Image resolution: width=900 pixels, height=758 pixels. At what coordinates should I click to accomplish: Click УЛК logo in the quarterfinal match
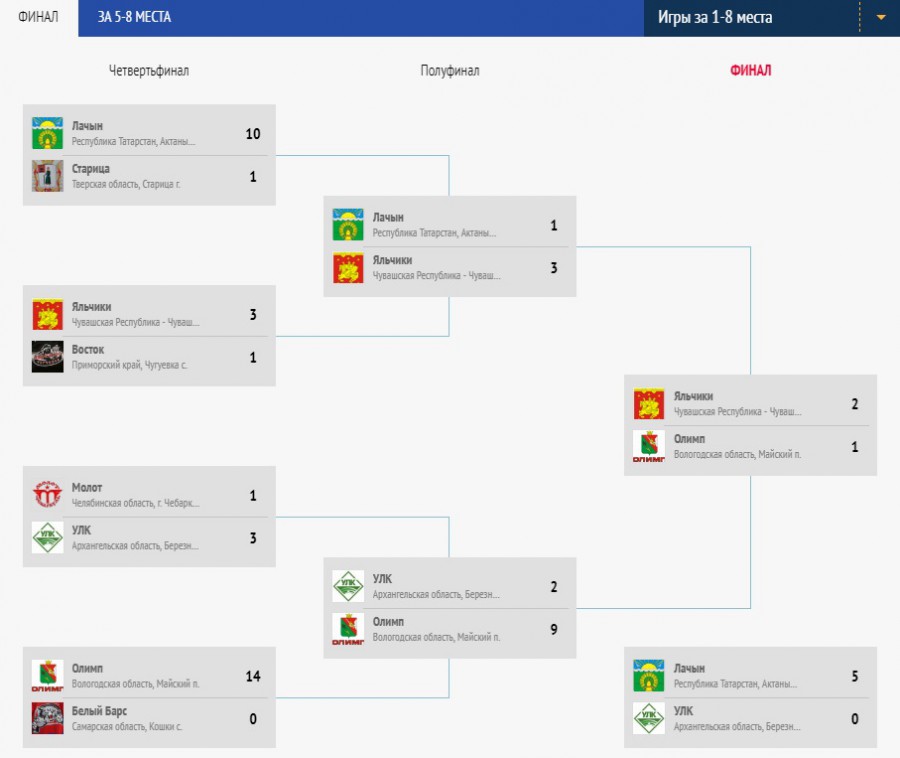point(48,538)
